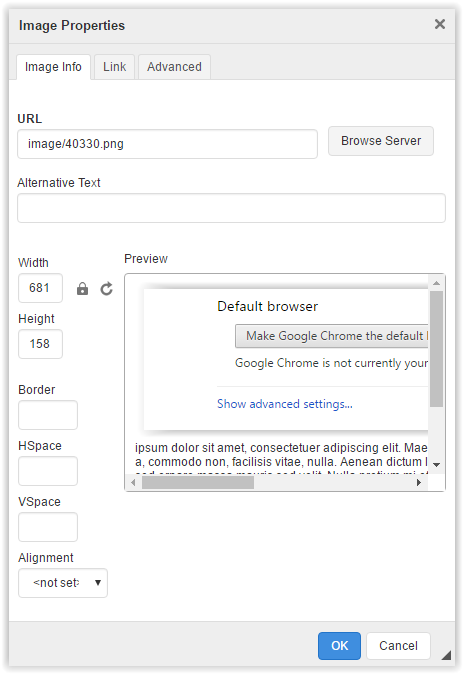The image size is (463, 674).
Task: Close the Image Properties dialog
Action: tap(439, 24)
